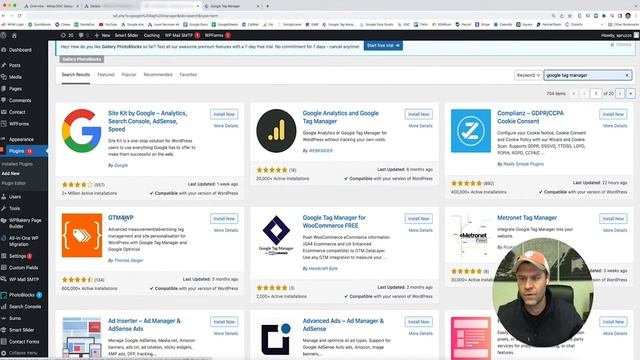Screen dimensions: 640x360
Task: Click the Tools wrench icon
Action: click(x=4, y=208)
